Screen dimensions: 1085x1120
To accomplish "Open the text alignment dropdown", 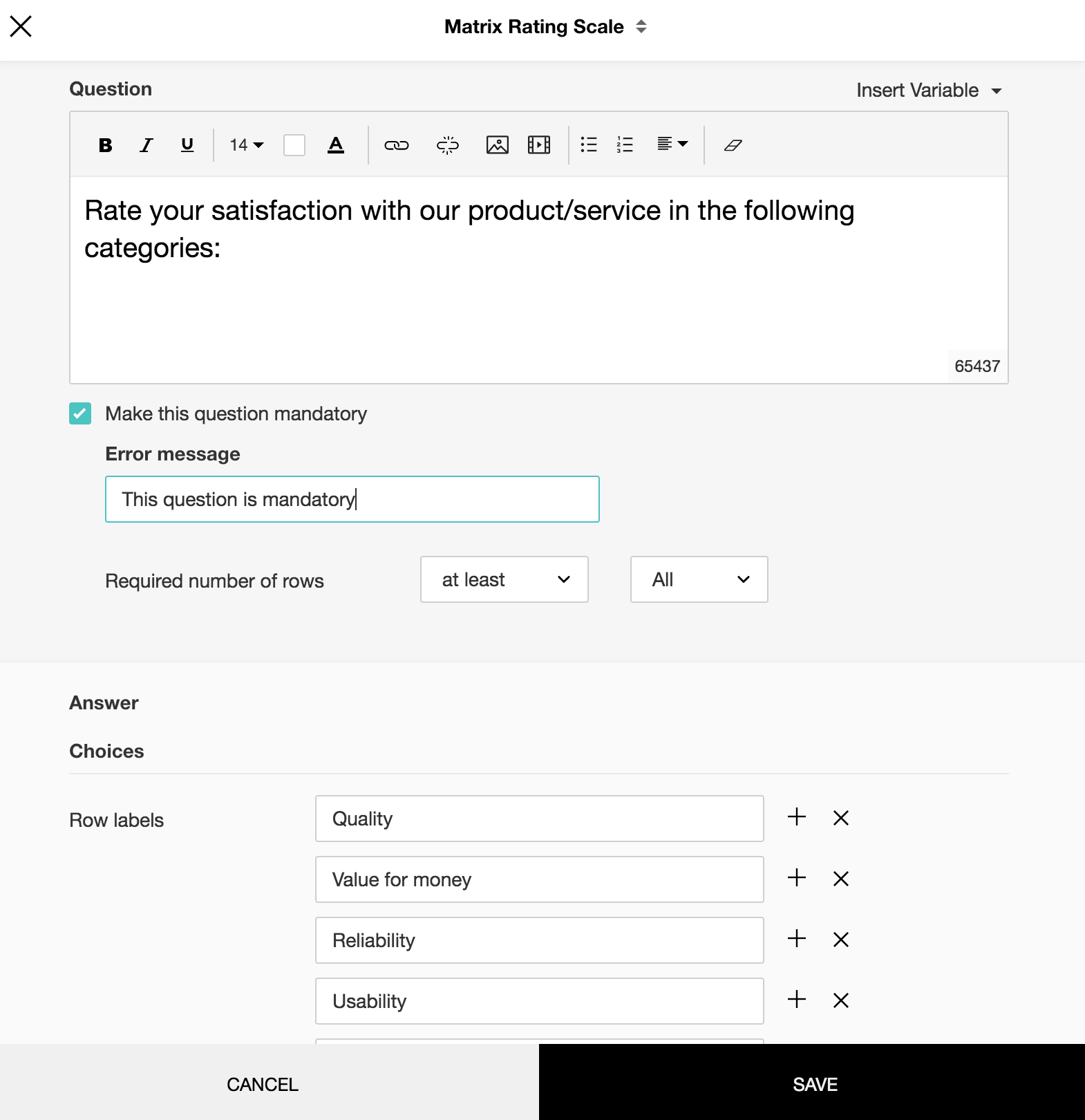I will pyautogui.click(x=672, y=144).
